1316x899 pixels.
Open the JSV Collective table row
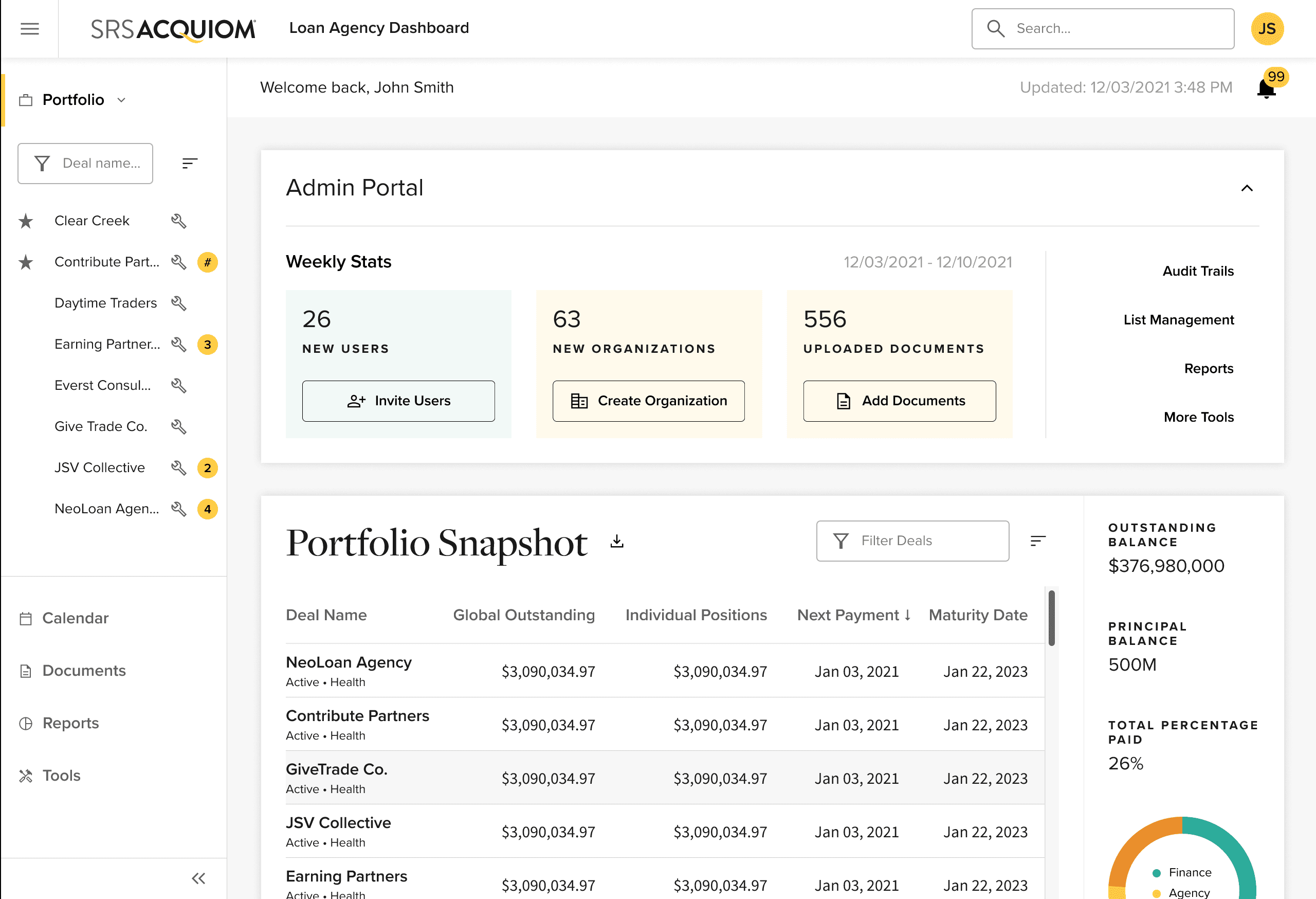pos(665,832)
